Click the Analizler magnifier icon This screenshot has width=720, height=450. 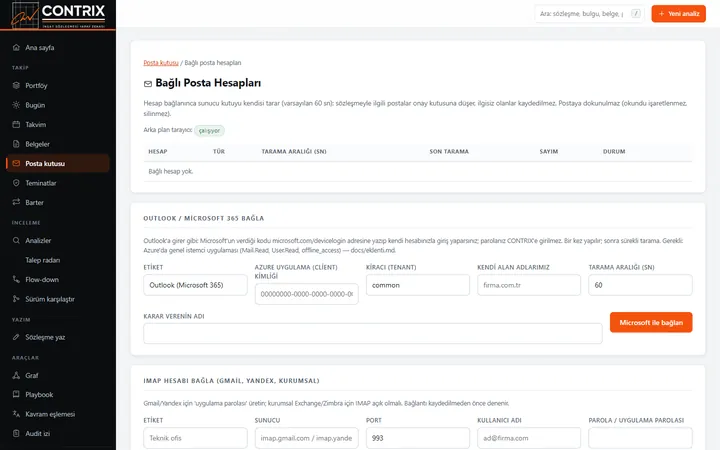16,240
